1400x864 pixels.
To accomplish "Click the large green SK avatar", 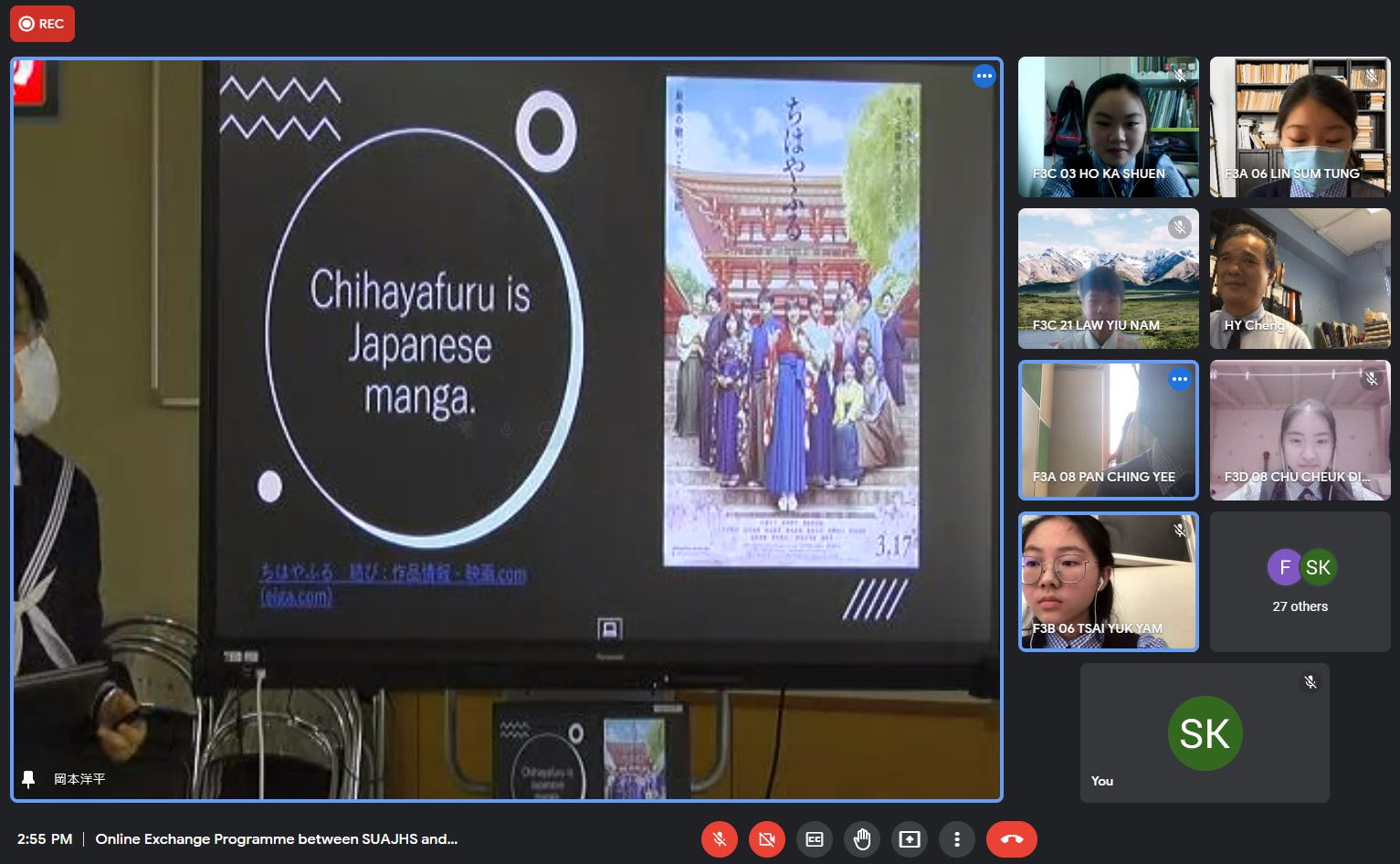I will coord(1205,733).
